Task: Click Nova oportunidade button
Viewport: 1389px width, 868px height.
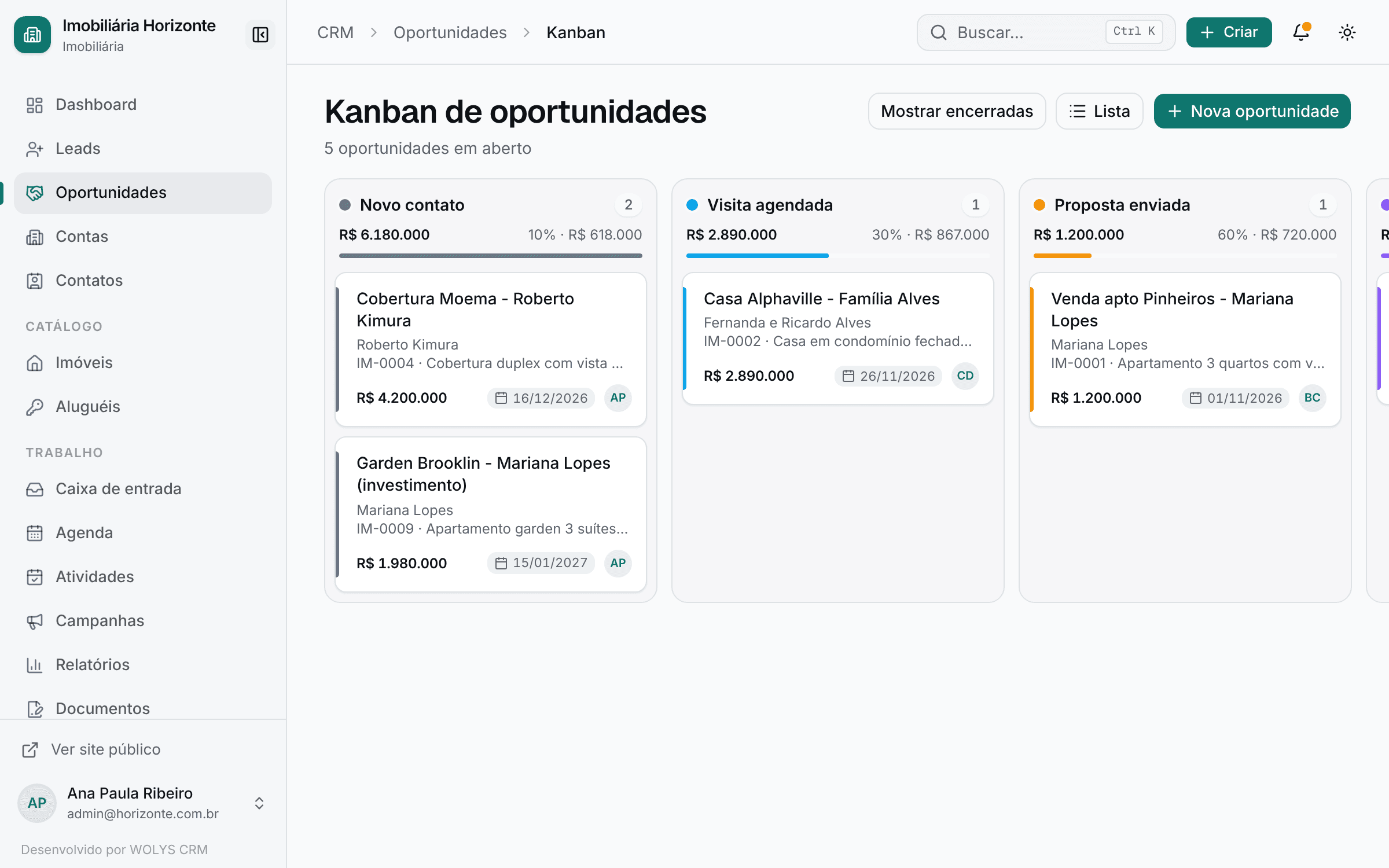Action: coord(1252,111)
